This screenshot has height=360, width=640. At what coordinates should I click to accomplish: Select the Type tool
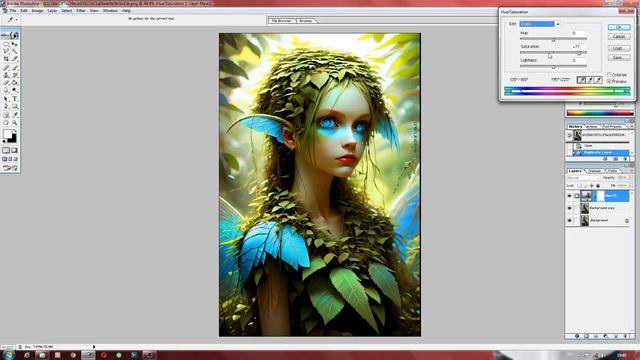[x=15, y=99]
